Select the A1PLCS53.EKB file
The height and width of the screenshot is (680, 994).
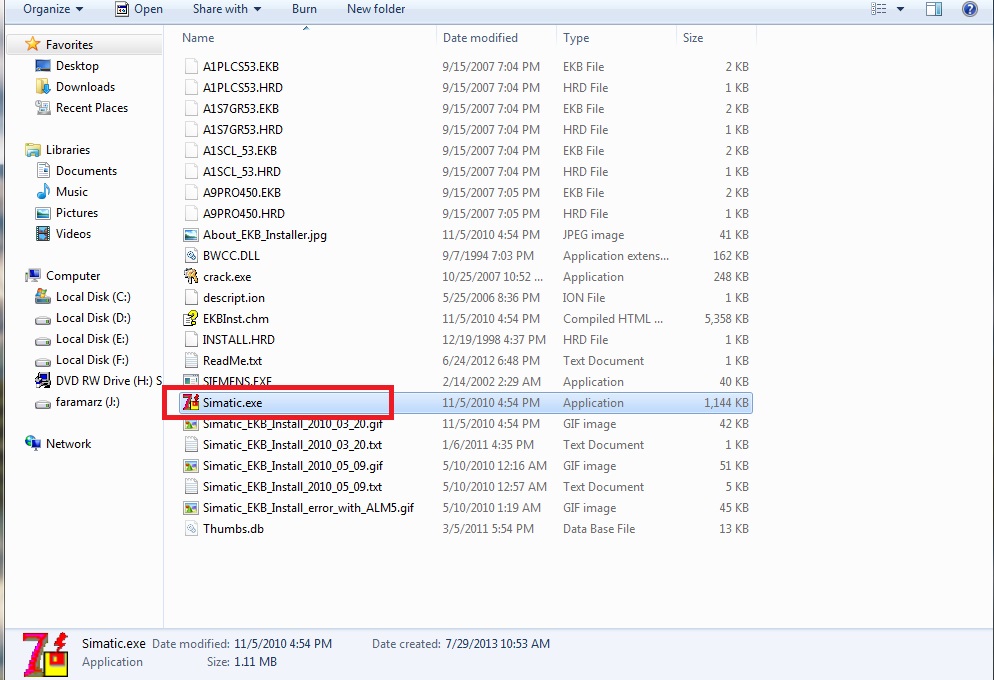(240, 67)
